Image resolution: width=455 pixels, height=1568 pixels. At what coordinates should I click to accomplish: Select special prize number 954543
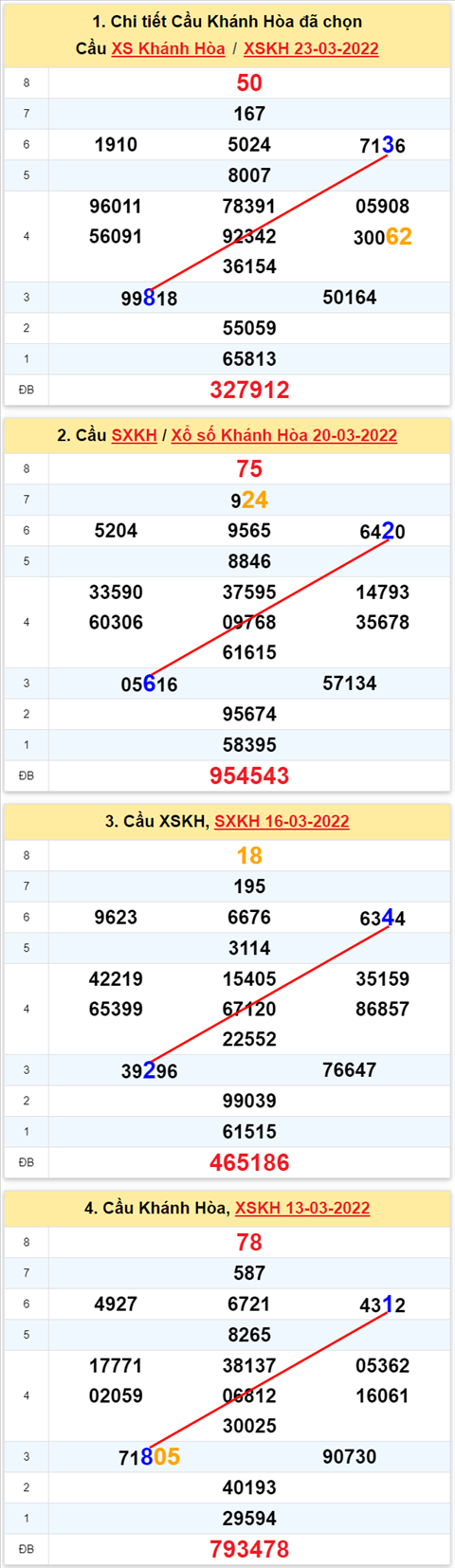tap(249, 775)
